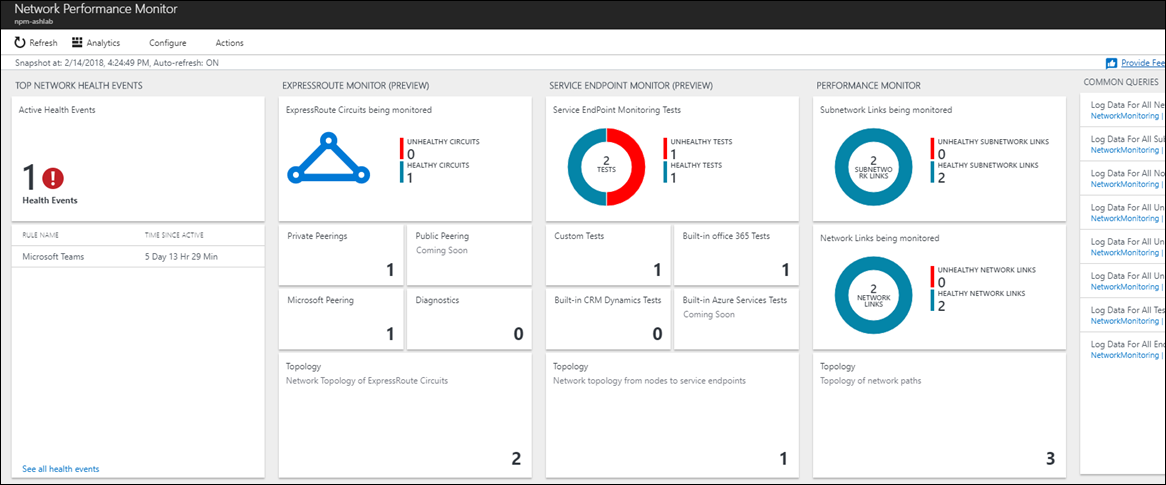The image size is (1166, 485).
Task: Open the Topology of network paths tile
Action: click(938, 414)
